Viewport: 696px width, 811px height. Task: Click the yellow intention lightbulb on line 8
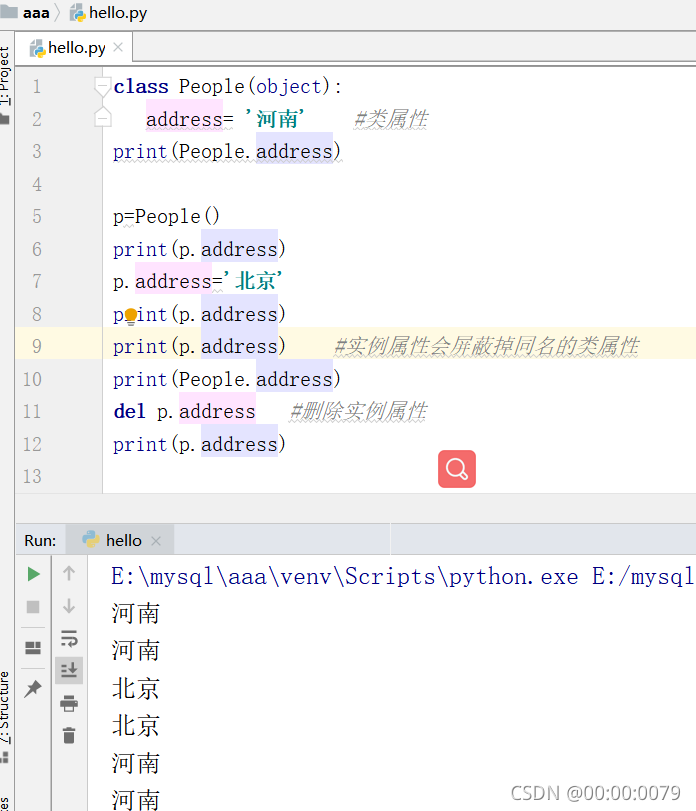coord(131,315)
